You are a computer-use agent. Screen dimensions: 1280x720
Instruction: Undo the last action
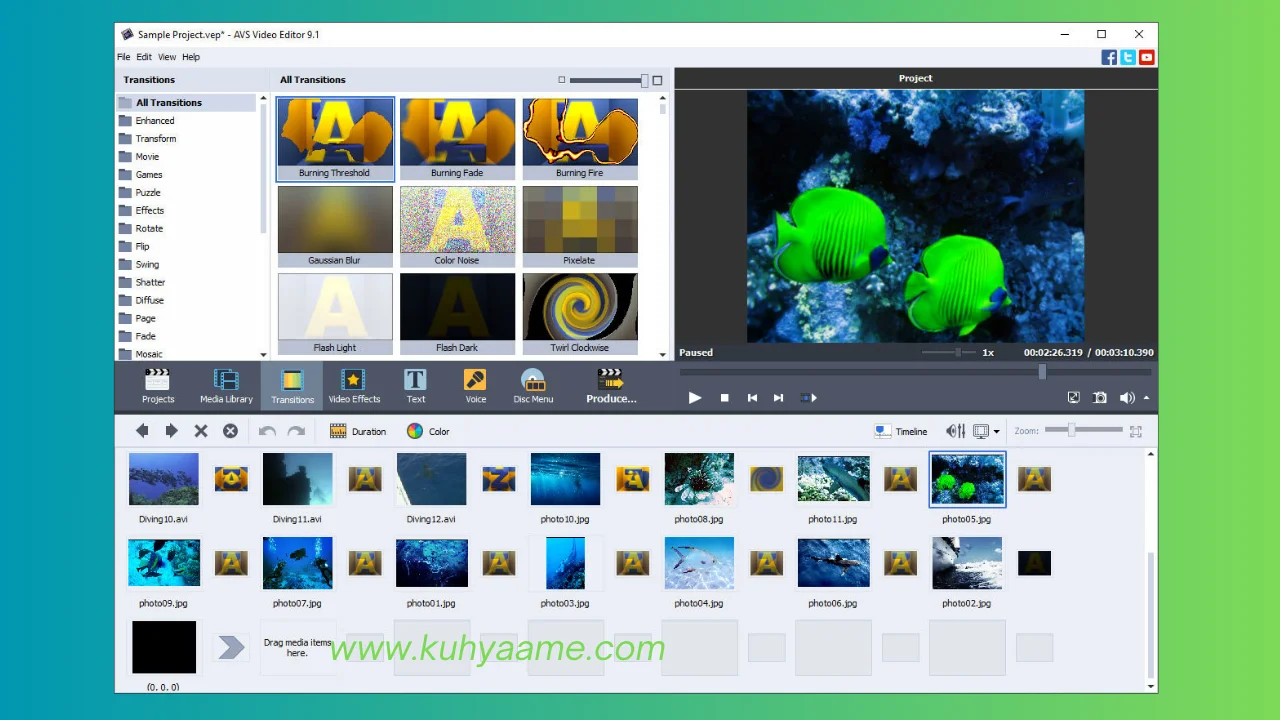pos(267,431)
